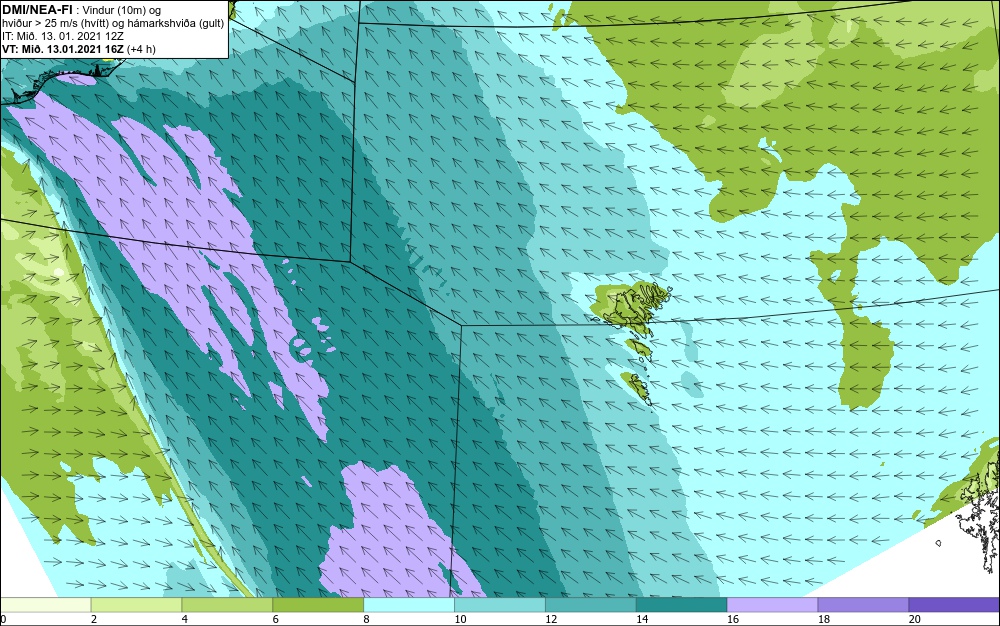Click the 0–2 m/s pale yellow legend swatch
Image resolution: width=1000 pixels, height=626 pixels.
[x=45, y=605]
